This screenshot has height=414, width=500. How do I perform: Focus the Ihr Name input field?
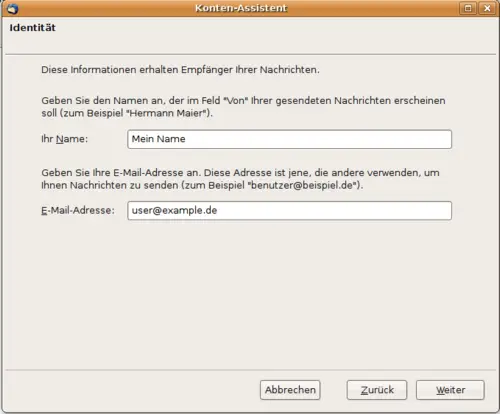(289, 139)
